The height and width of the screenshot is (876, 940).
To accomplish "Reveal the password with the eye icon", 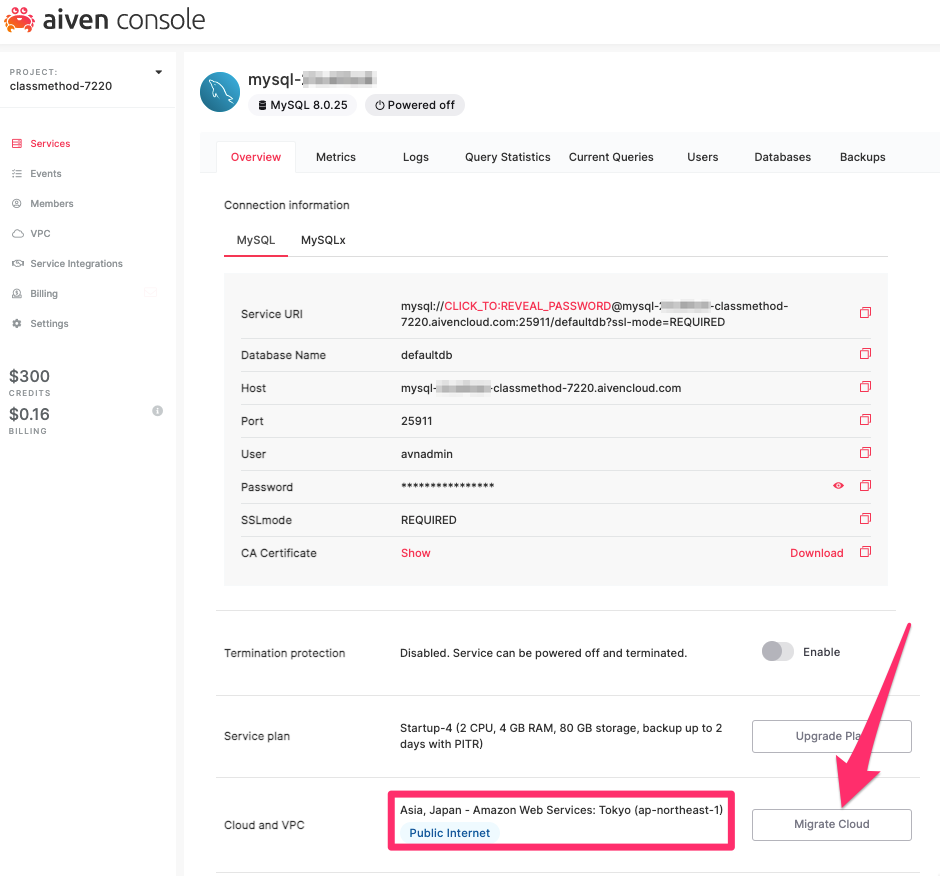I will pyautogui.click(x=839, y=486).
